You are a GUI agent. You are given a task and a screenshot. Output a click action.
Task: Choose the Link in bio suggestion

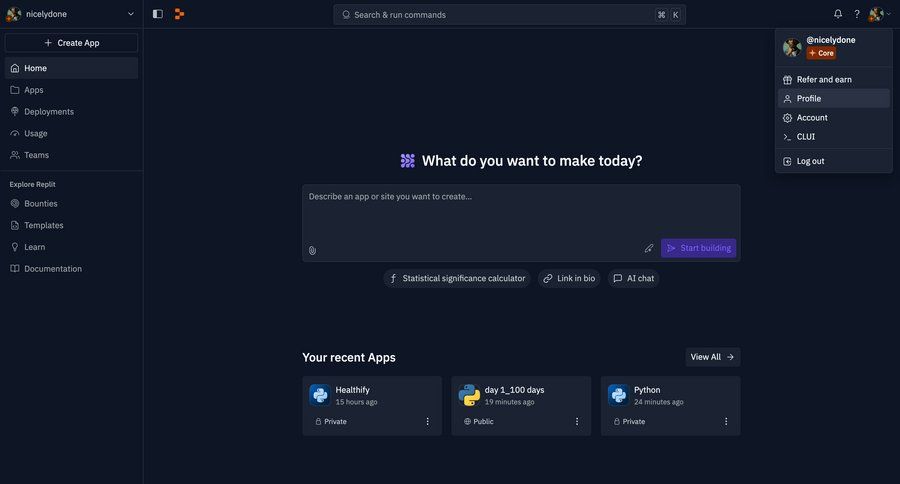pyautogui.click(x=569, y=278)
